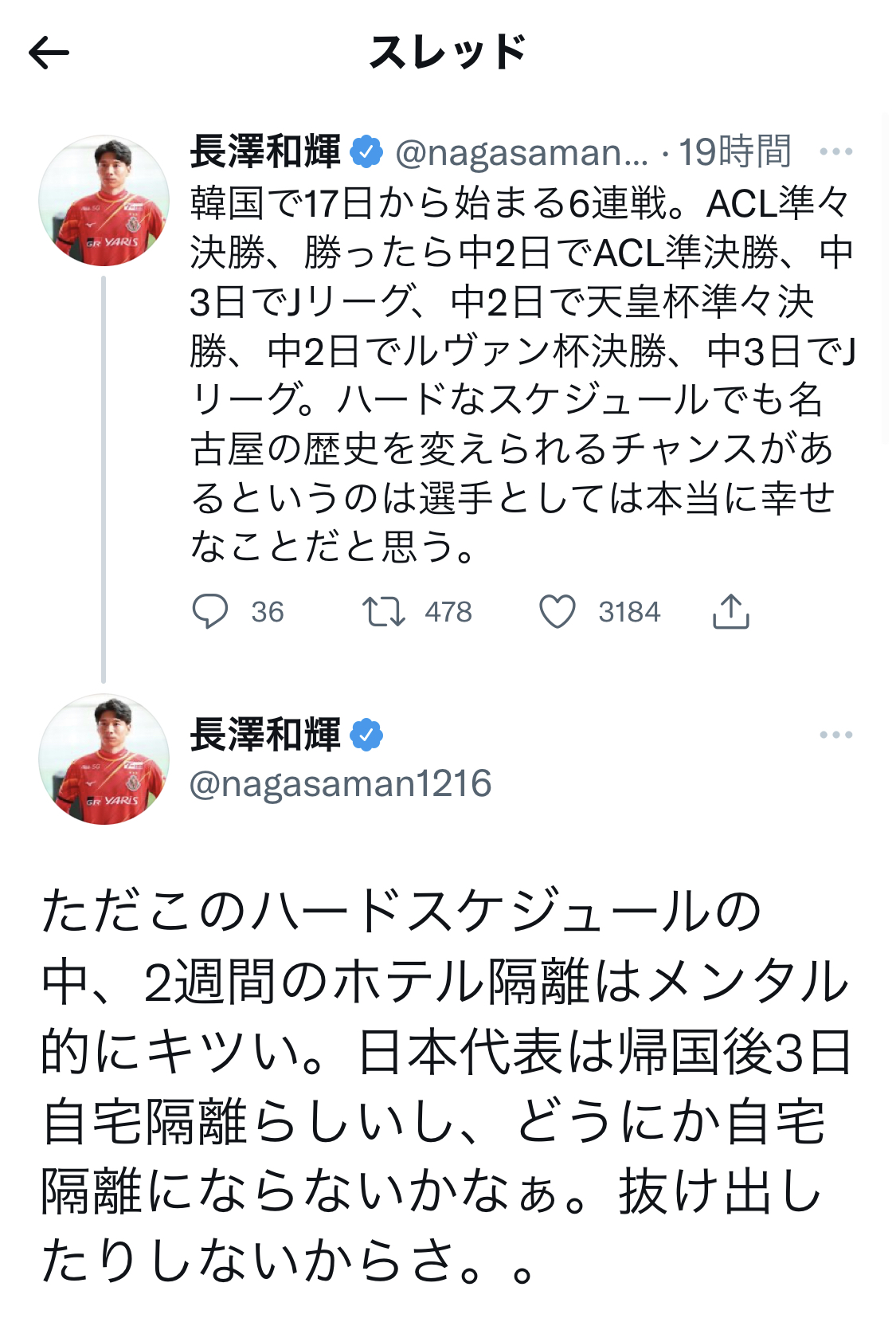Viewport: 896px width, 1326px height.
Task: Open the more options menu beside 19時間
Action: click(835, 151)
